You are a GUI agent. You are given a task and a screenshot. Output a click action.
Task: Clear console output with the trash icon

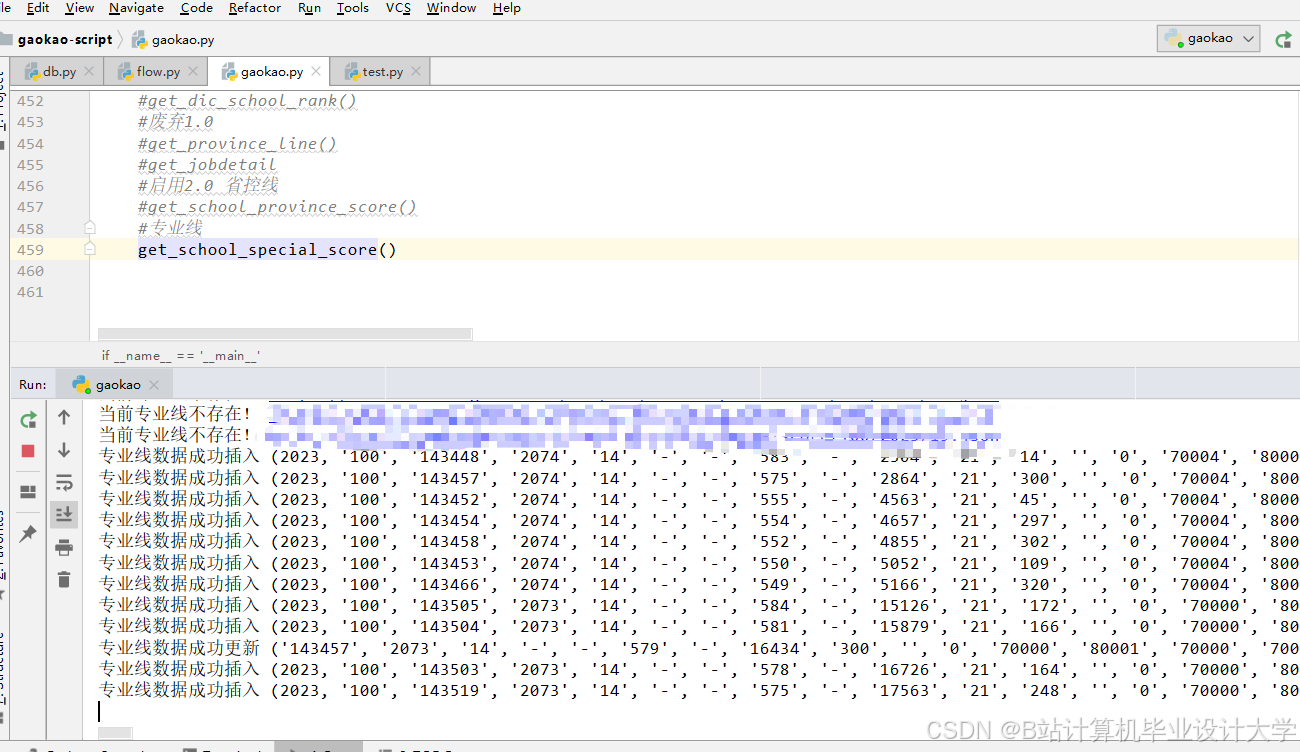coord(64,579)
